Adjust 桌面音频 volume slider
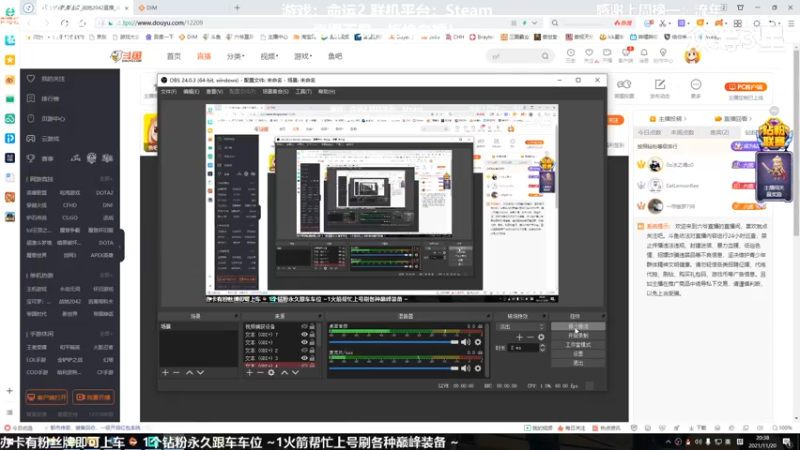800x450 pixels. click(393, 342)
